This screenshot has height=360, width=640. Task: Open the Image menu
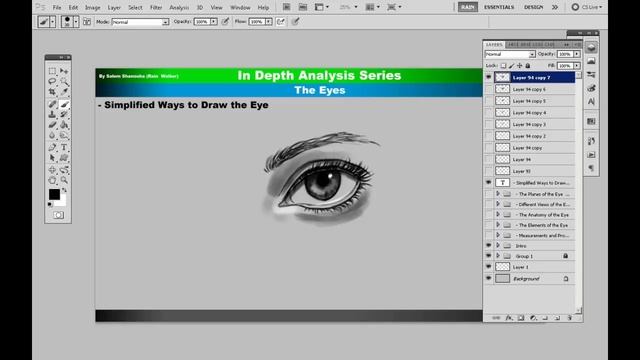[x=93, y=7]
